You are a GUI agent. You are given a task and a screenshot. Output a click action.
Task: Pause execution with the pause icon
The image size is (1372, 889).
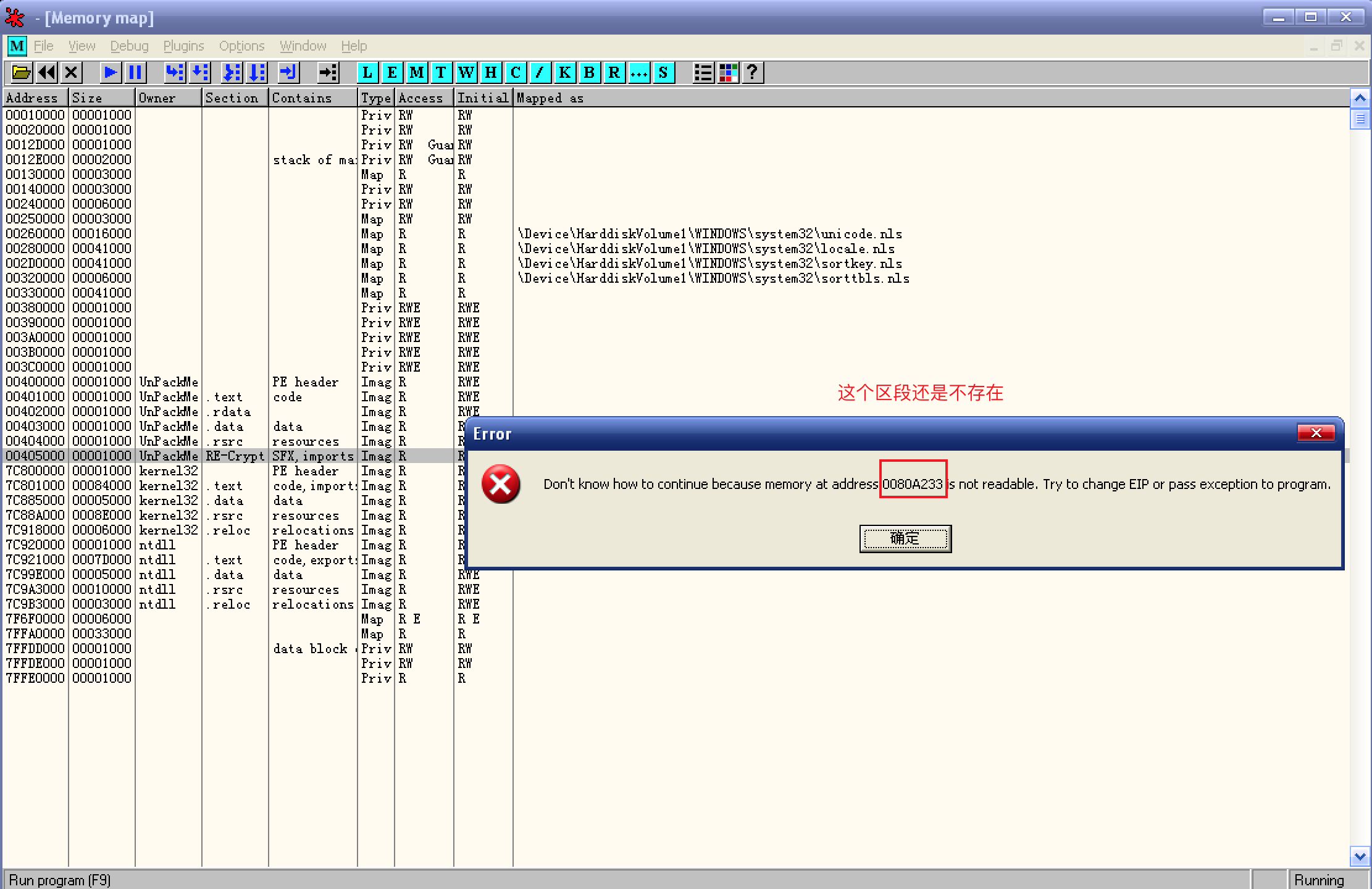pyautogui.click(x=135, y=73)
